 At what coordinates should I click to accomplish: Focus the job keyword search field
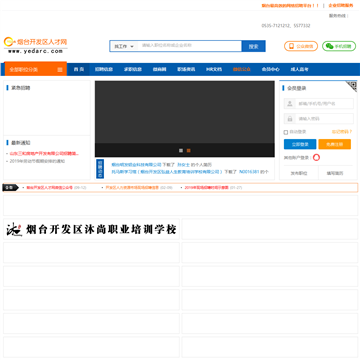pos(190,46)
